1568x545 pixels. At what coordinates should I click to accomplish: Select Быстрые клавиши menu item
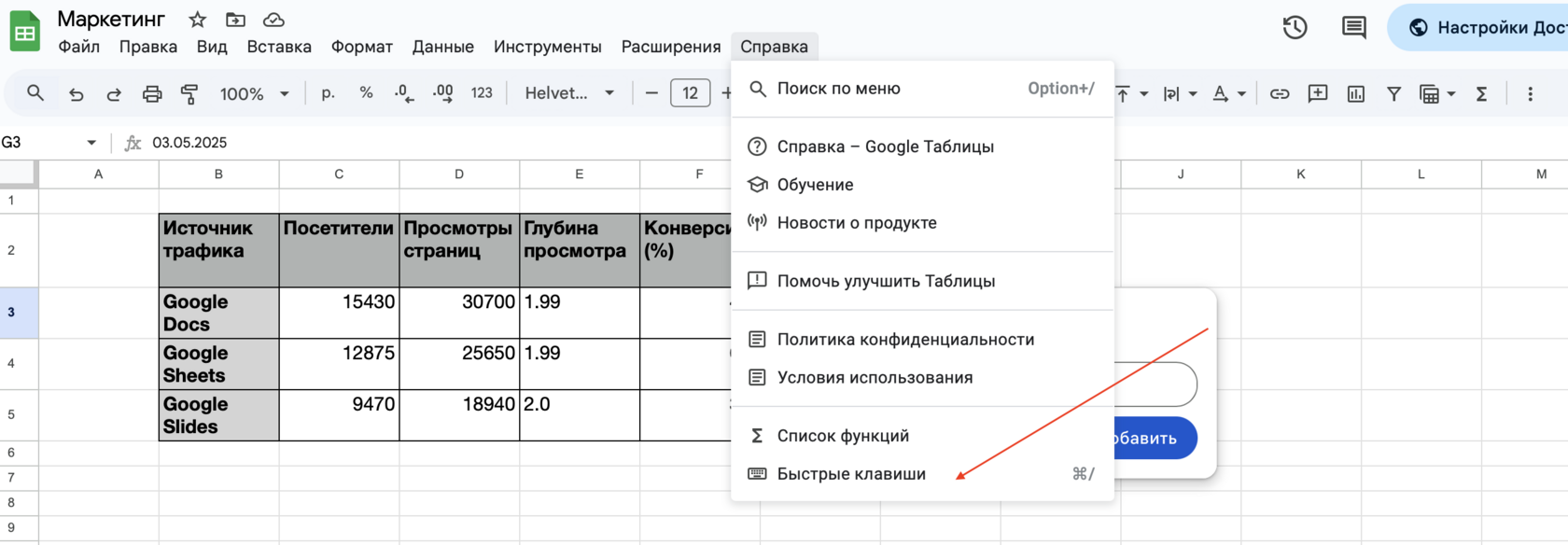click(x=922, y=474)
